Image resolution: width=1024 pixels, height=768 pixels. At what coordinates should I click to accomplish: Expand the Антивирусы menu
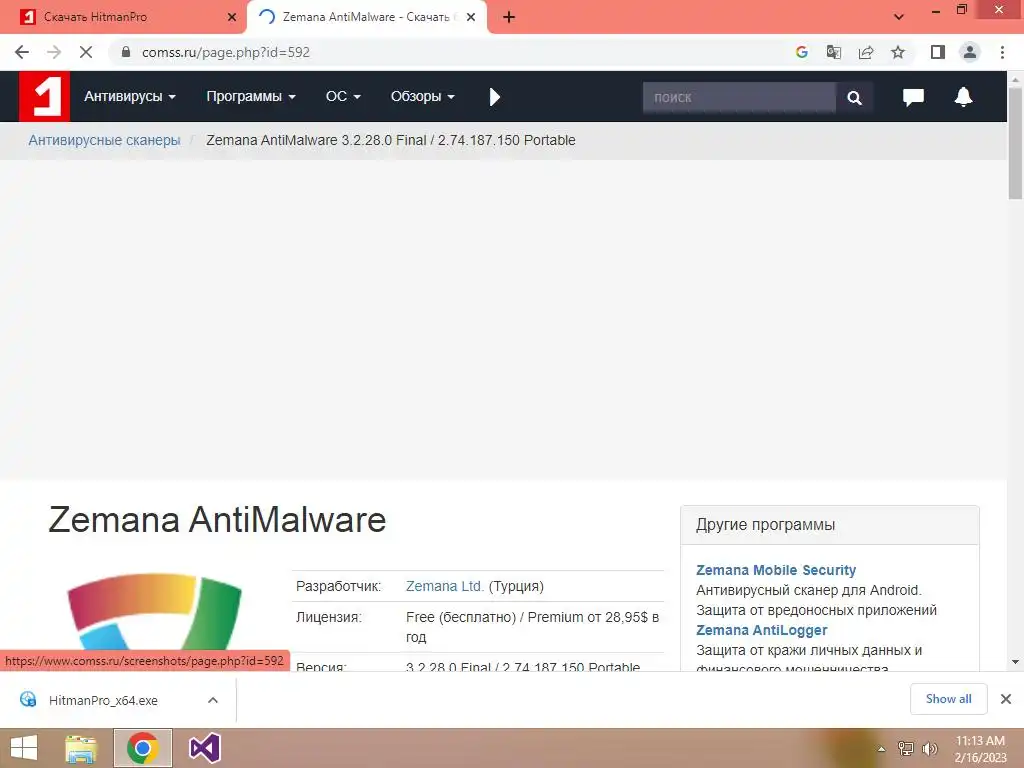130,97
